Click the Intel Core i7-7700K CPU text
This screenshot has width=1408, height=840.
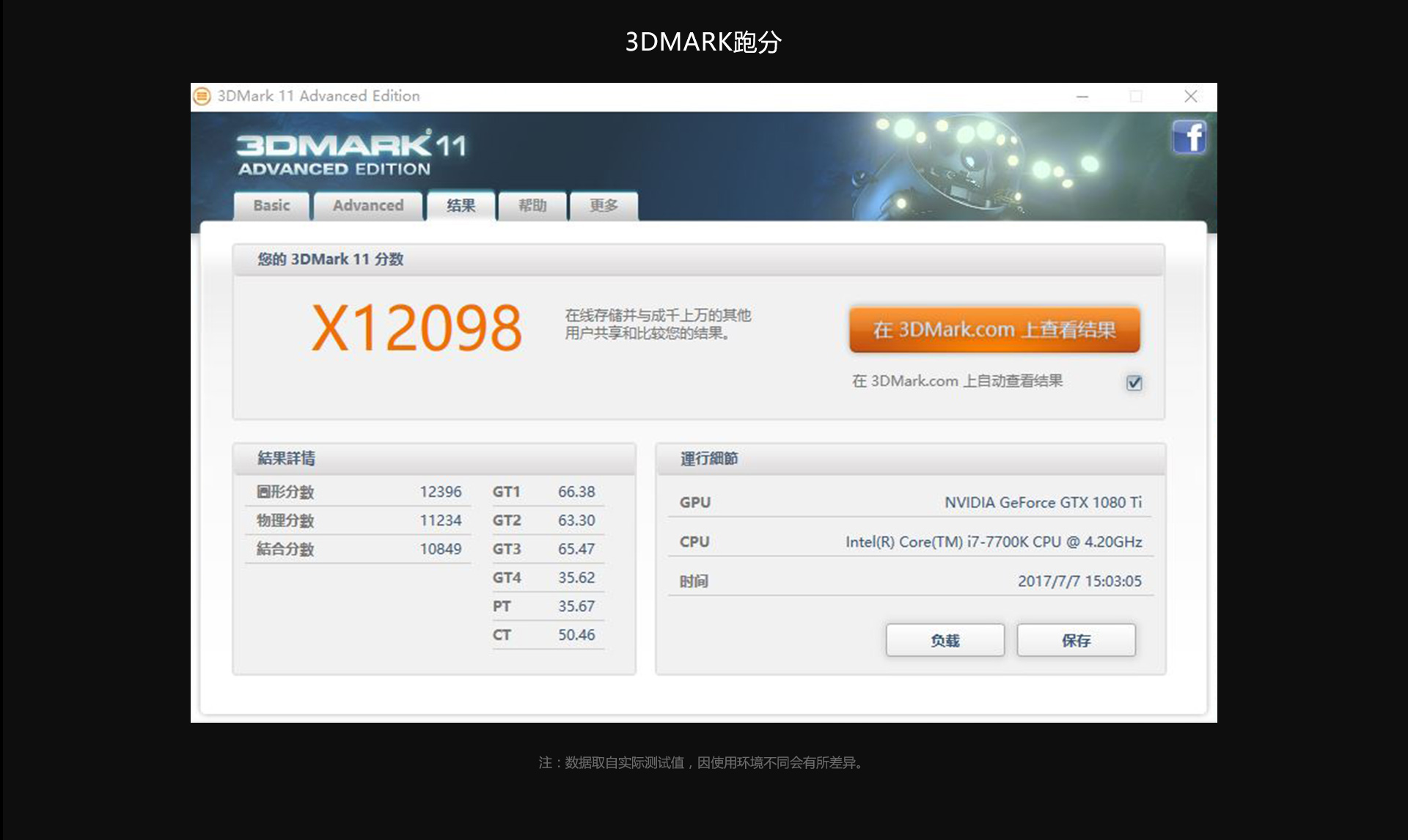coord(994,542)
